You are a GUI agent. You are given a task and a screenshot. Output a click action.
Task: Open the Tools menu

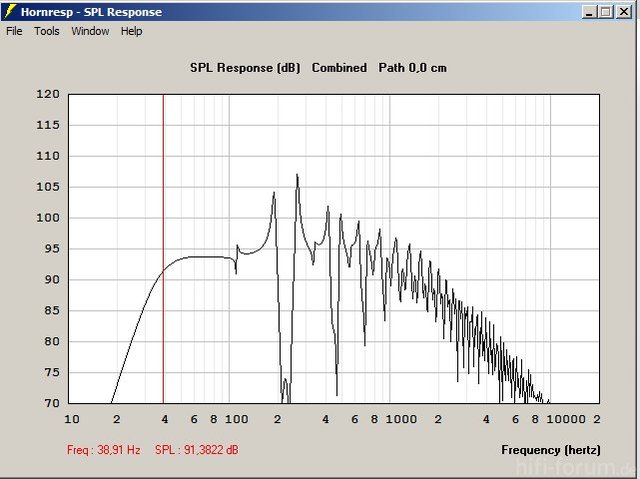click(x=47, y=31)
